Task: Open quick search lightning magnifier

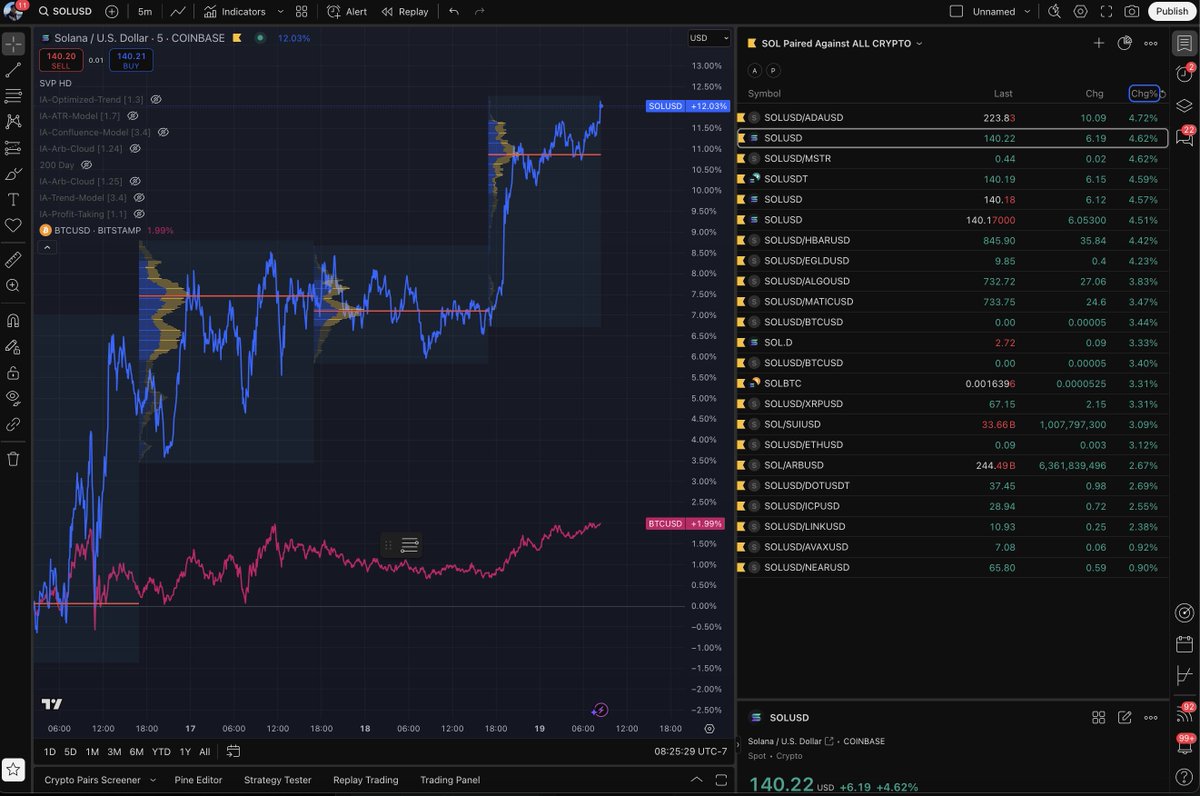Action: tap(1052, 12)
